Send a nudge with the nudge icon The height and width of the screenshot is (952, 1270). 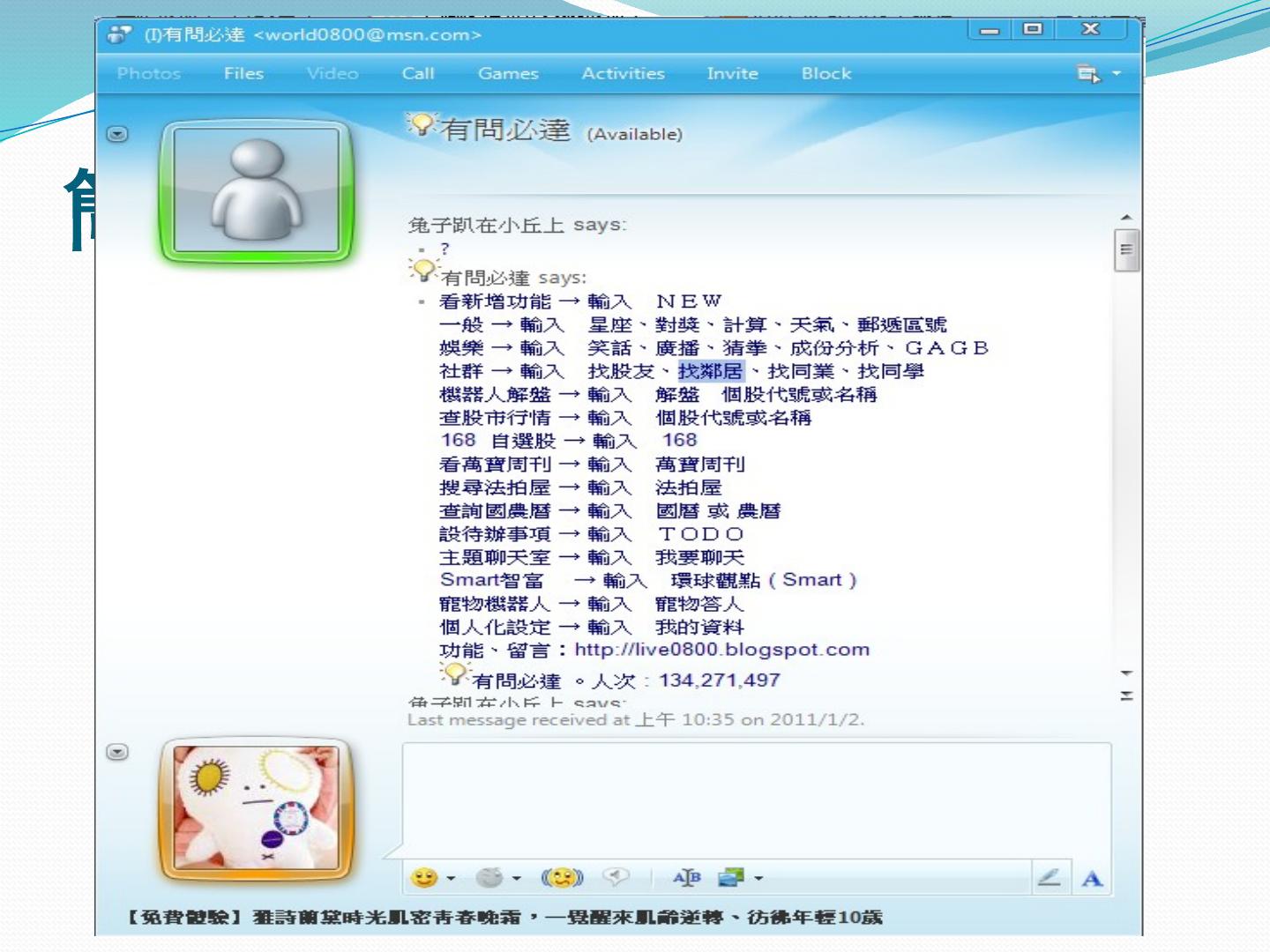[563, 878]
